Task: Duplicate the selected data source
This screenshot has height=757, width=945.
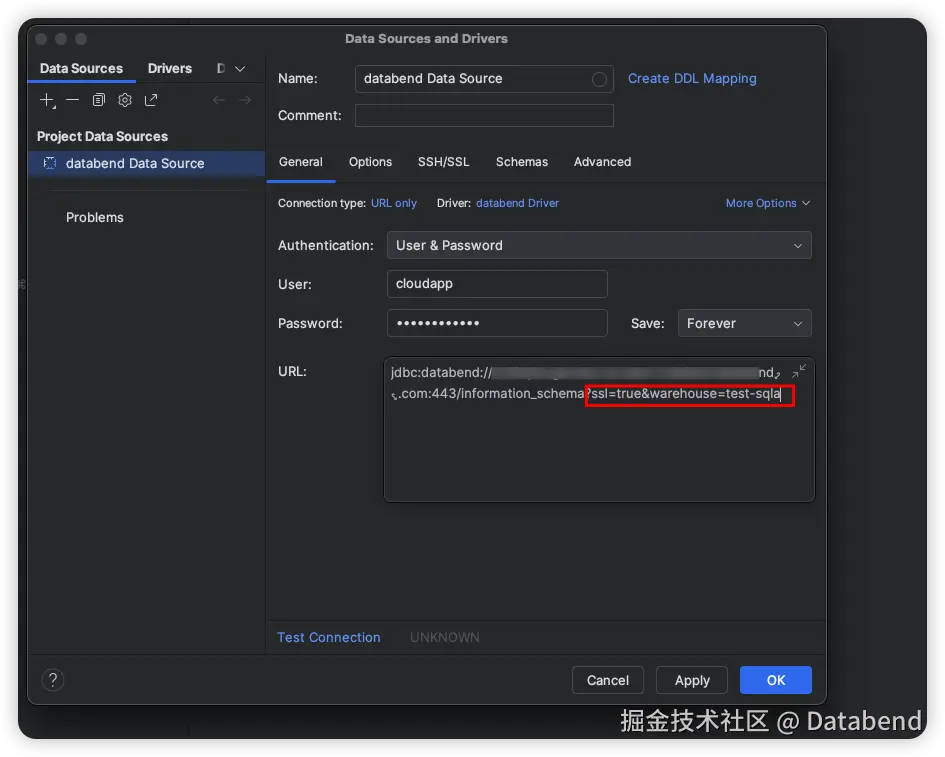Action: [x=98, y=100]
